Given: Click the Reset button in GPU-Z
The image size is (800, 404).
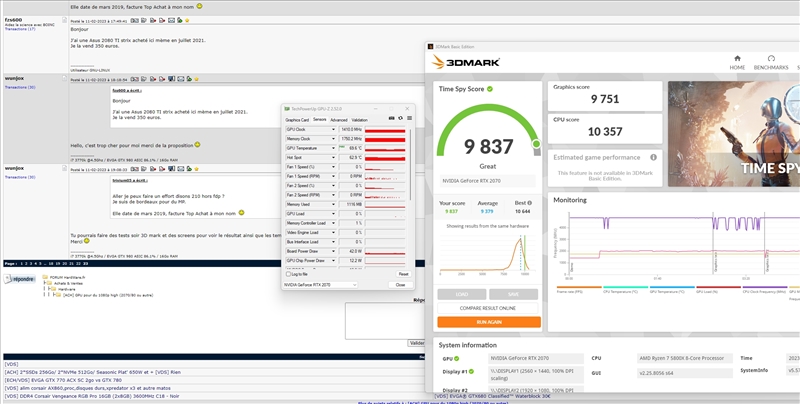Looking at the screenshot, I should click(x=403, y=273).
